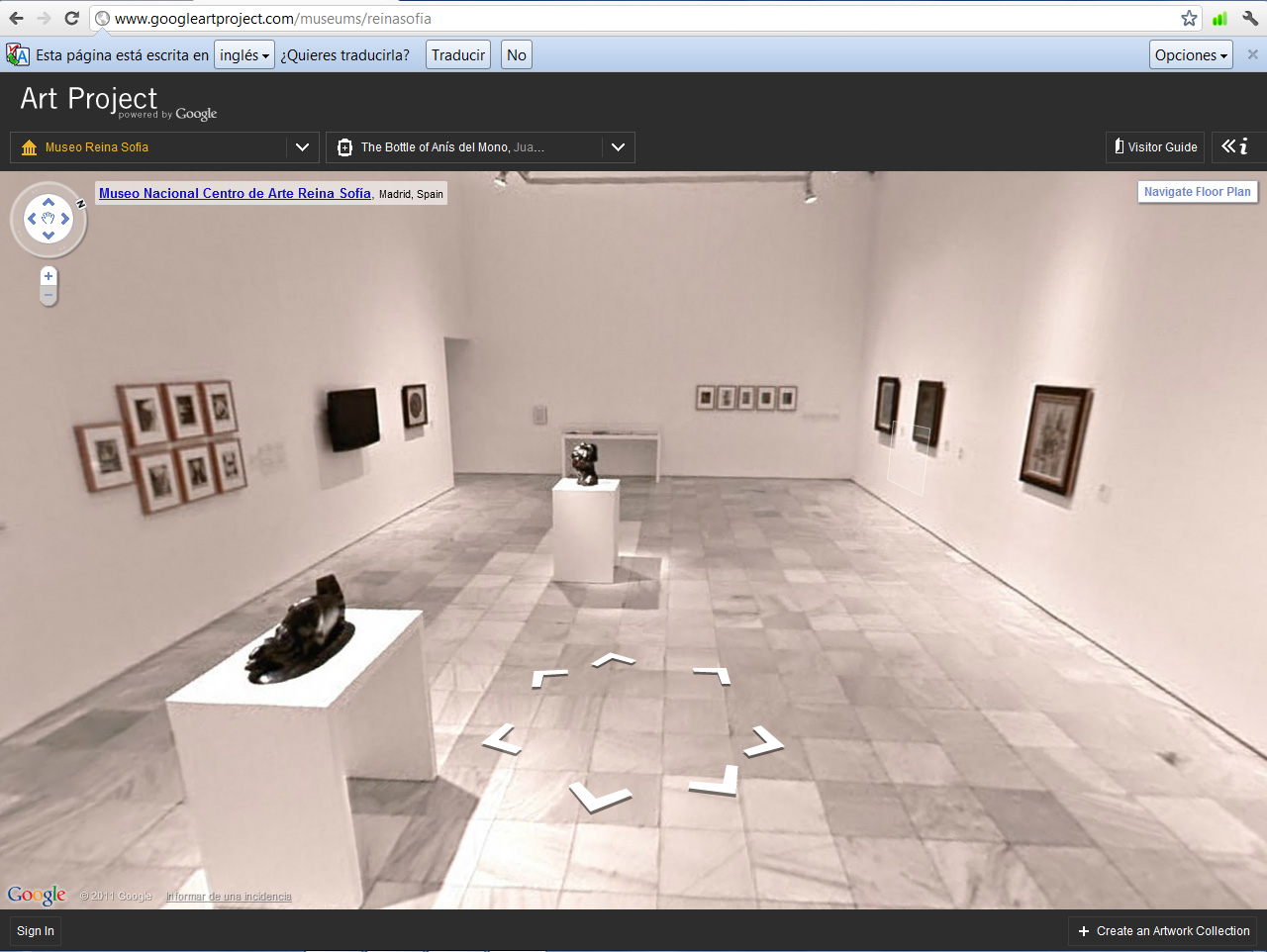Zoom out with the minus button
The width and height of the screenshot is (1267, 952).
49,295
